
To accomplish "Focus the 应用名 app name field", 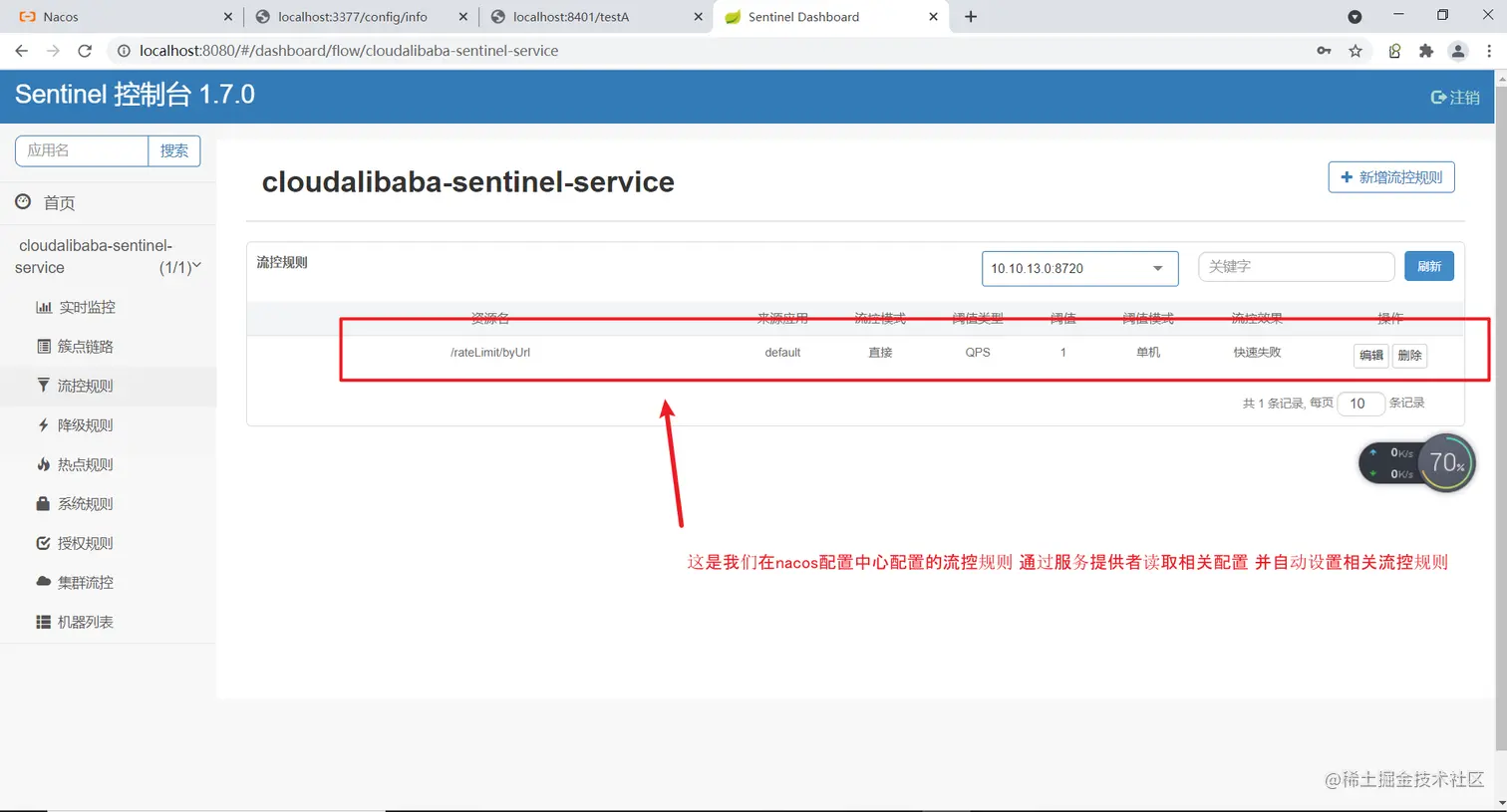I will pyautogui.click(x=82, y=150).
